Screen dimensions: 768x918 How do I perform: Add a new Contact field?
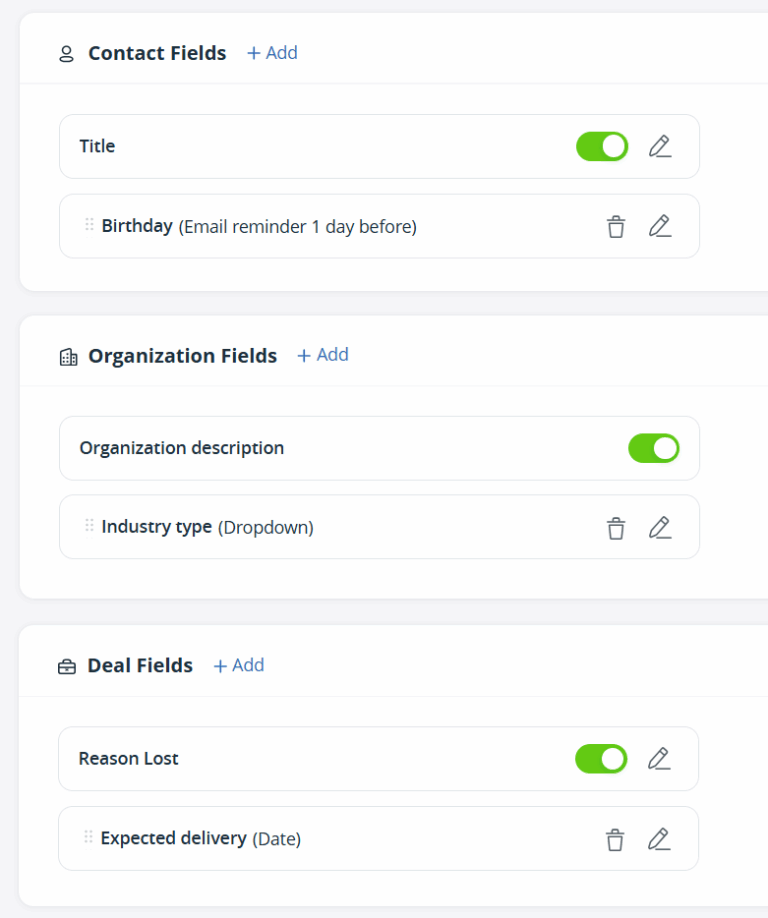pos(271,53)
